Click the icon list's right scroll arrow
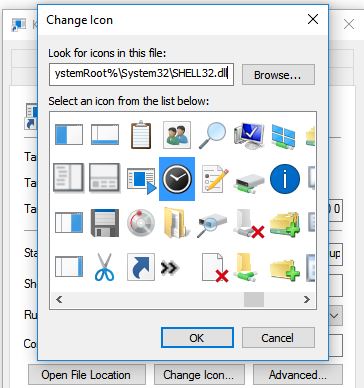The image size is (364, 388). point(307,299)
